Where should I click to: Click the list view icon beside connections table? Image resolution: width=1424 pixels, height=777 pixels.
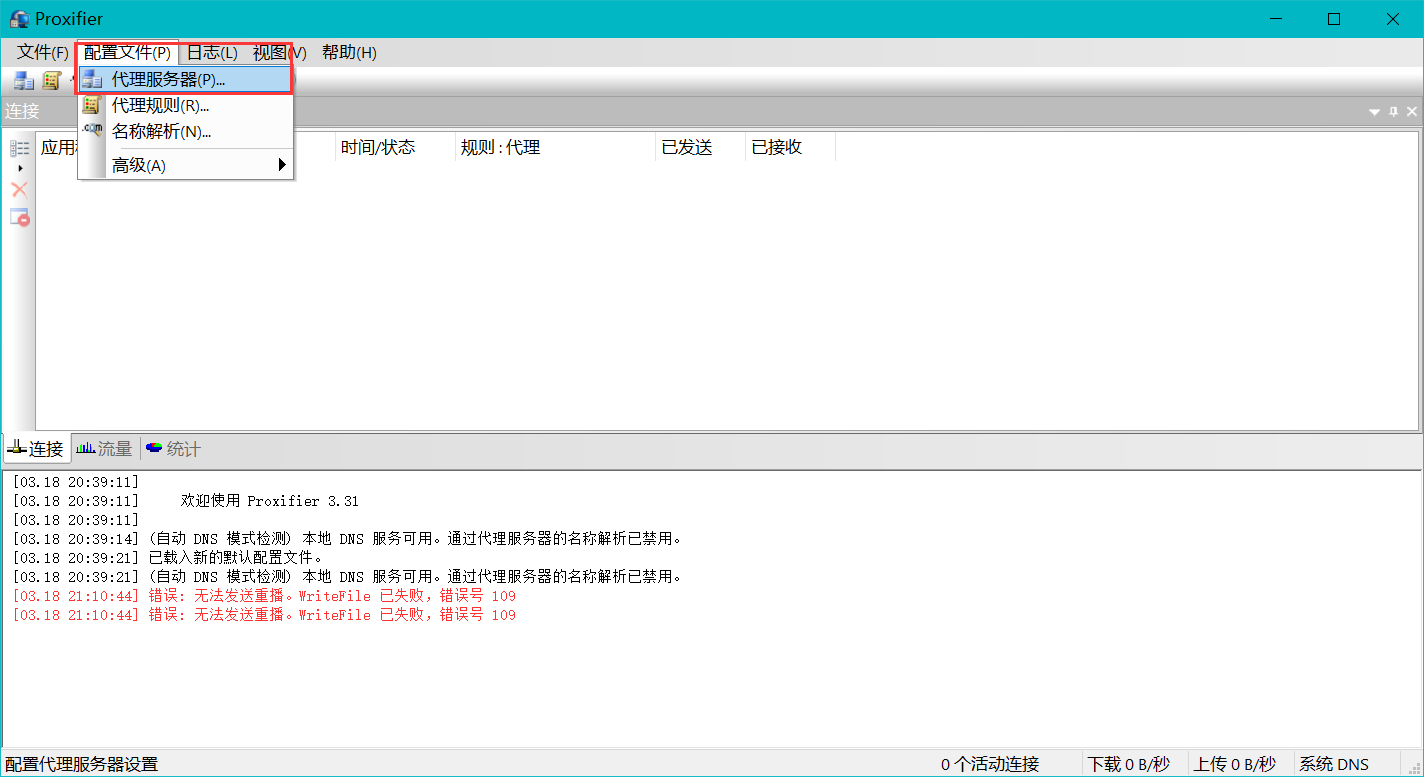pos(19,148)
